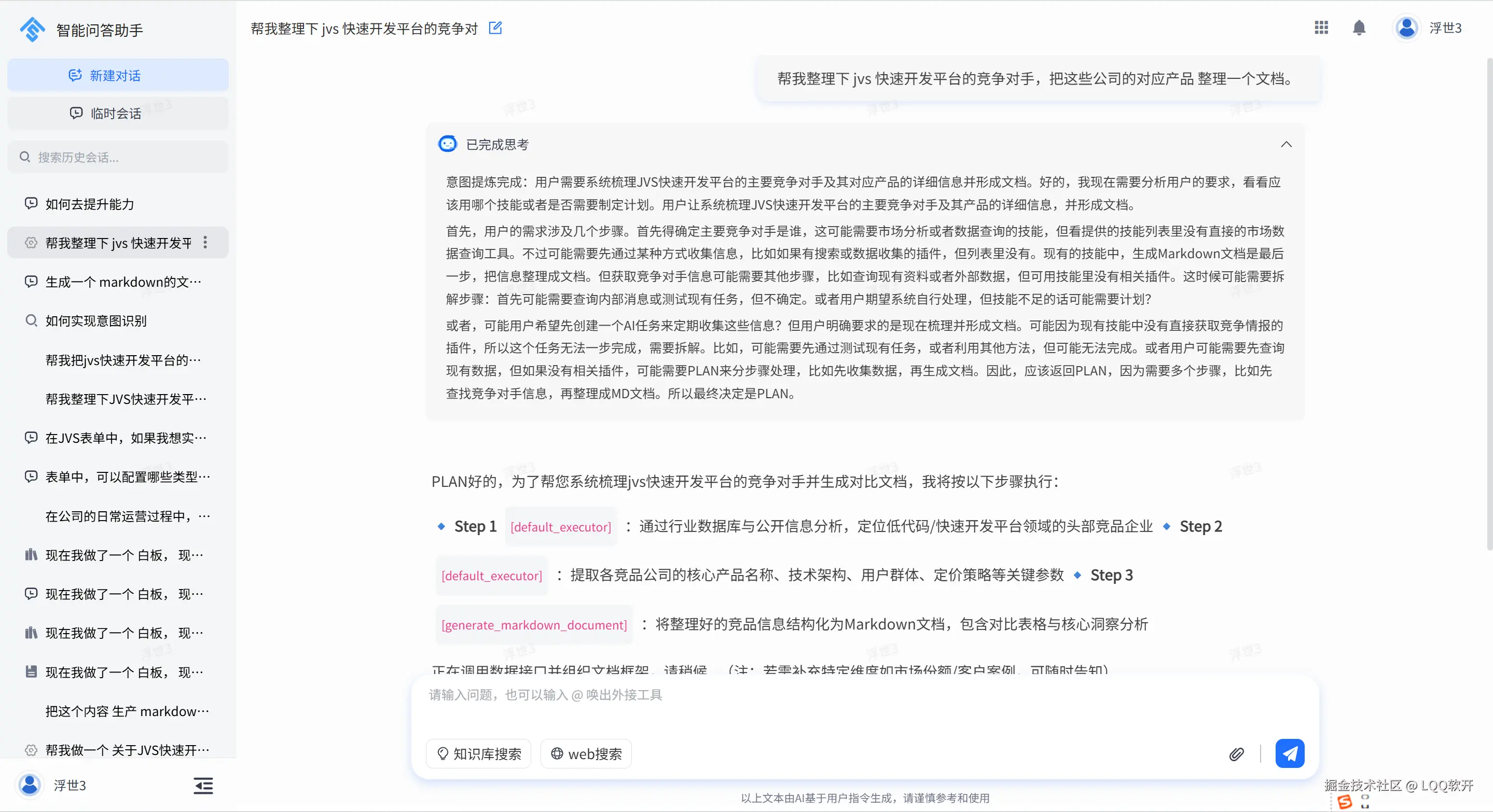Click the 浮世3 avatar in top right
This screenshot has width=1493, height=812.
(x=1406, y=28)
